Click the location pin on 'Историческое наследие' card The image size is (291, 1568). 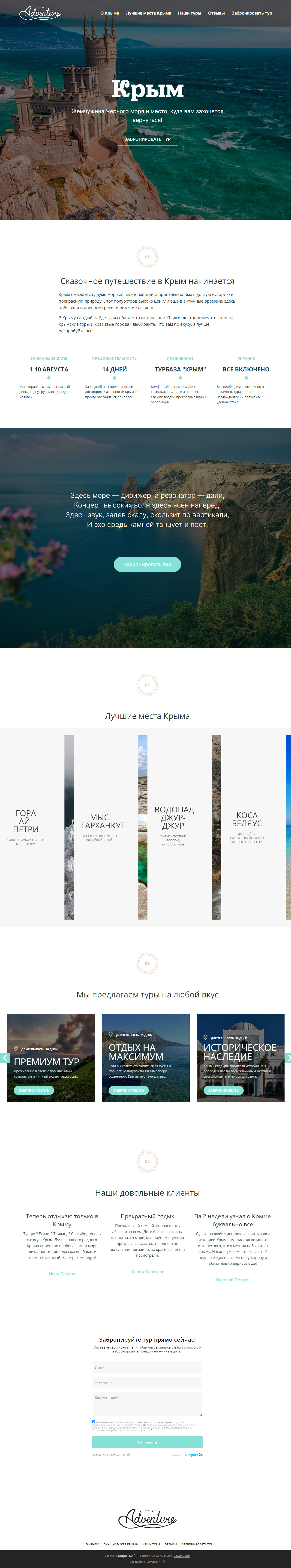point(205,1037)
